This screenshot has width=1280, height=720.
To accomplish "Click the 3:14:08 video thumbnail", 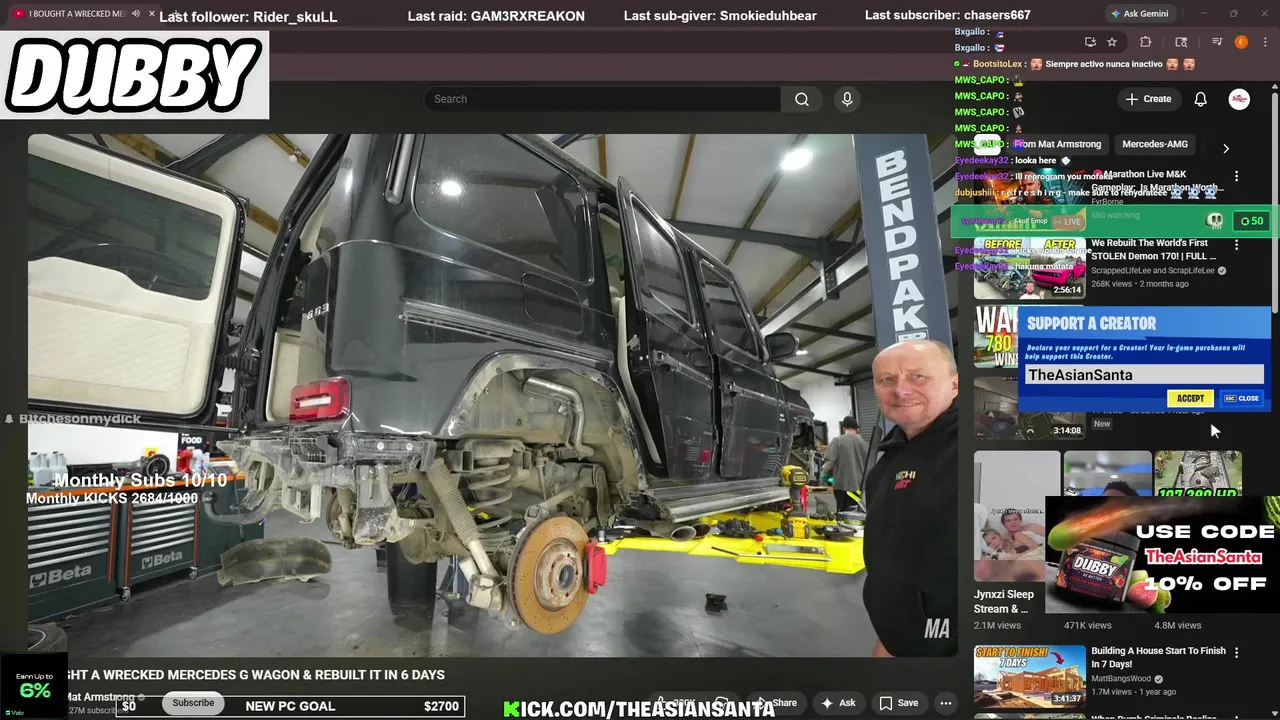I will (1030, 407).
